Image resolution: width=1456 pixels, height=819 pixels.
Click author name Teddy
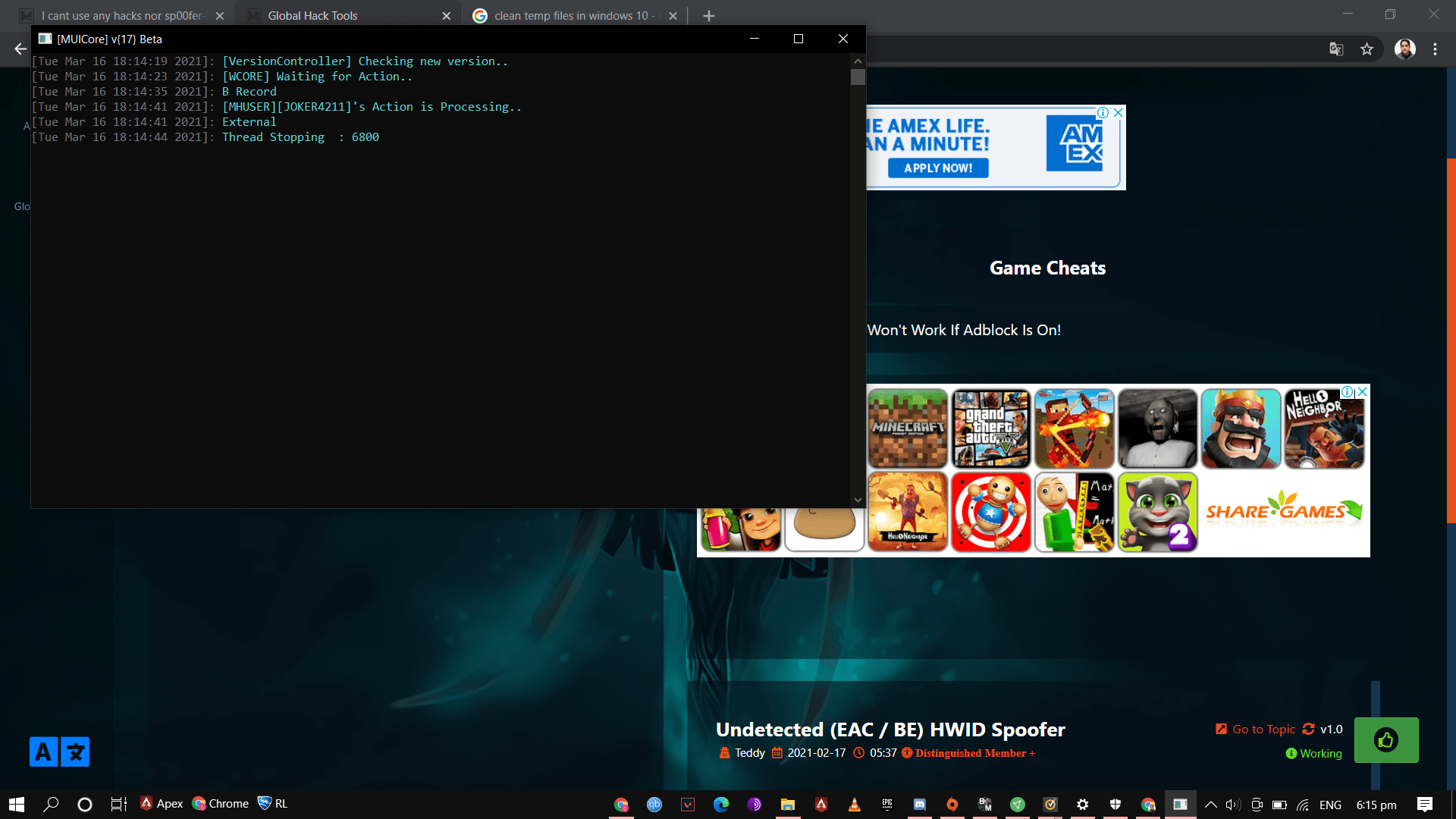(749, 753)
